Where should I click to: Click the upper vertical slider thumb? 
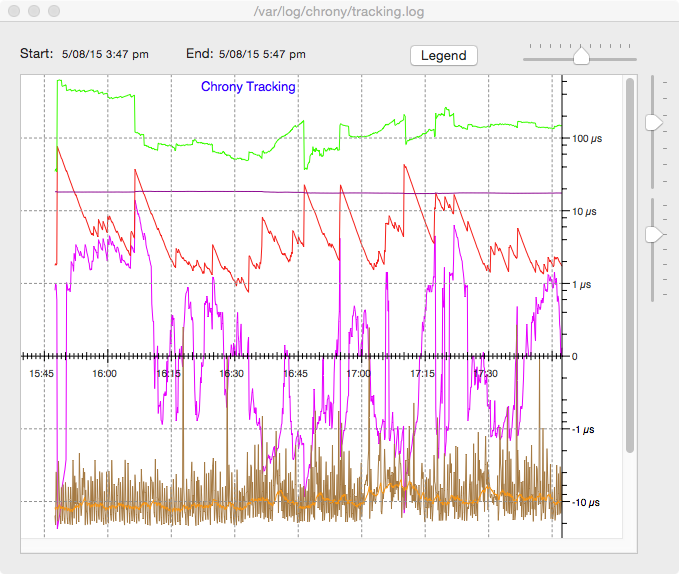(x=653, y=123)
